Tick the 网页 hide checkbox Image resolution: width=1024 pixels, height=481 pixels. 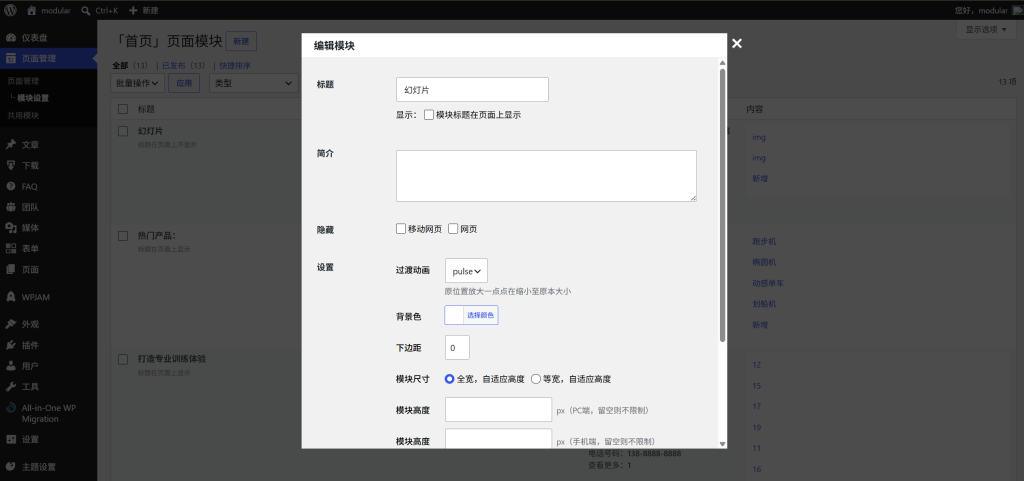click(x=453, y=229)
